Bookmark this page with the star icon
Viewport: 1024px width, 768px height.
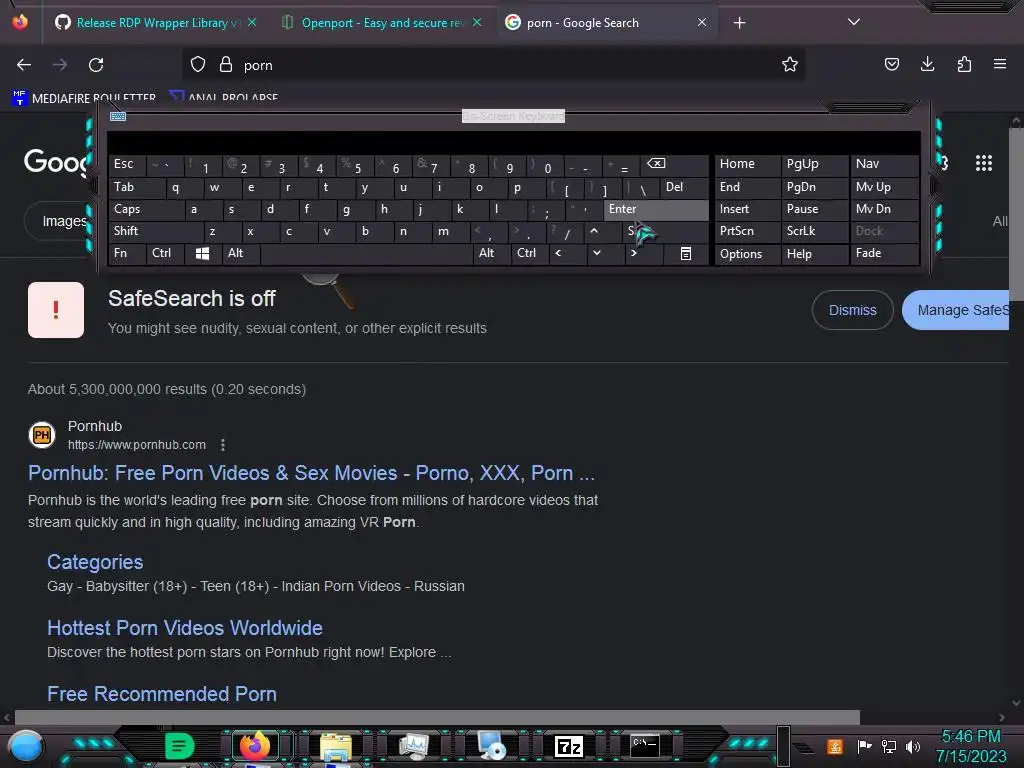[x=790, y=65]
